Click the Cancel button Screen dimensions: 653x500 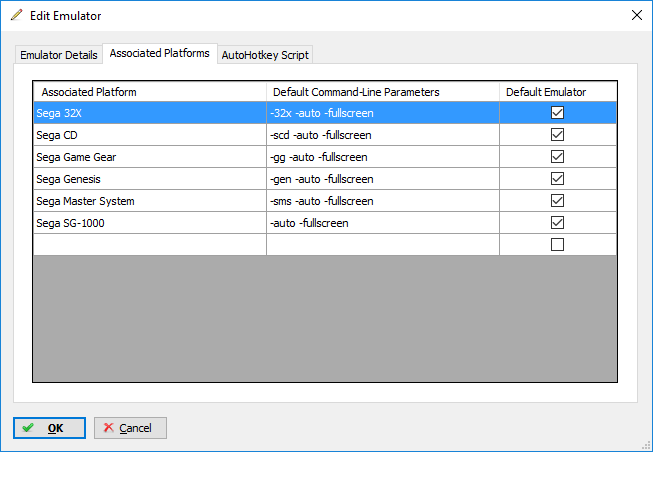coord(130,428)
